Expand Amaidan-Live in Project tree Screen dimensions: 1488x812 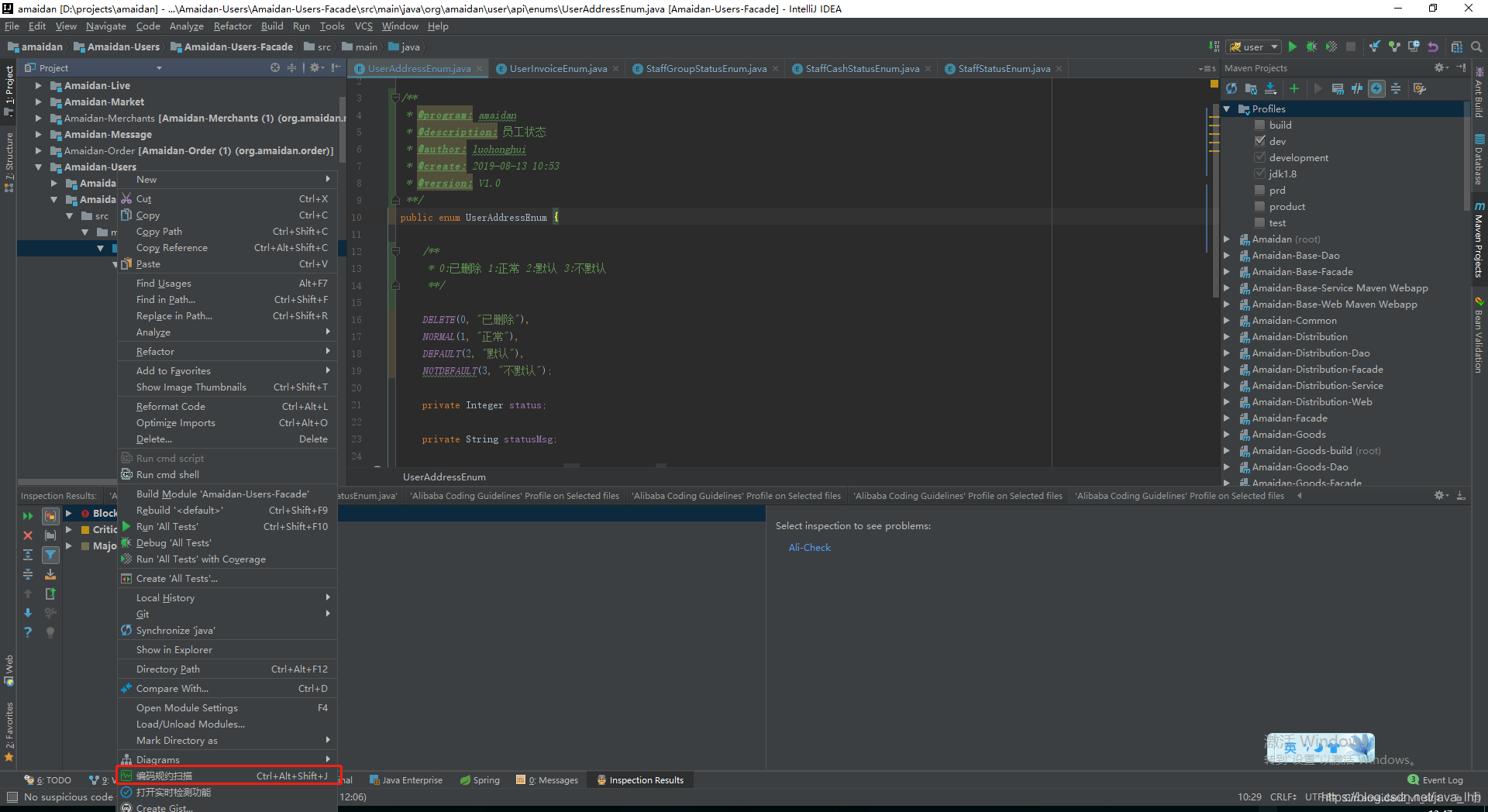click(38, 85)
